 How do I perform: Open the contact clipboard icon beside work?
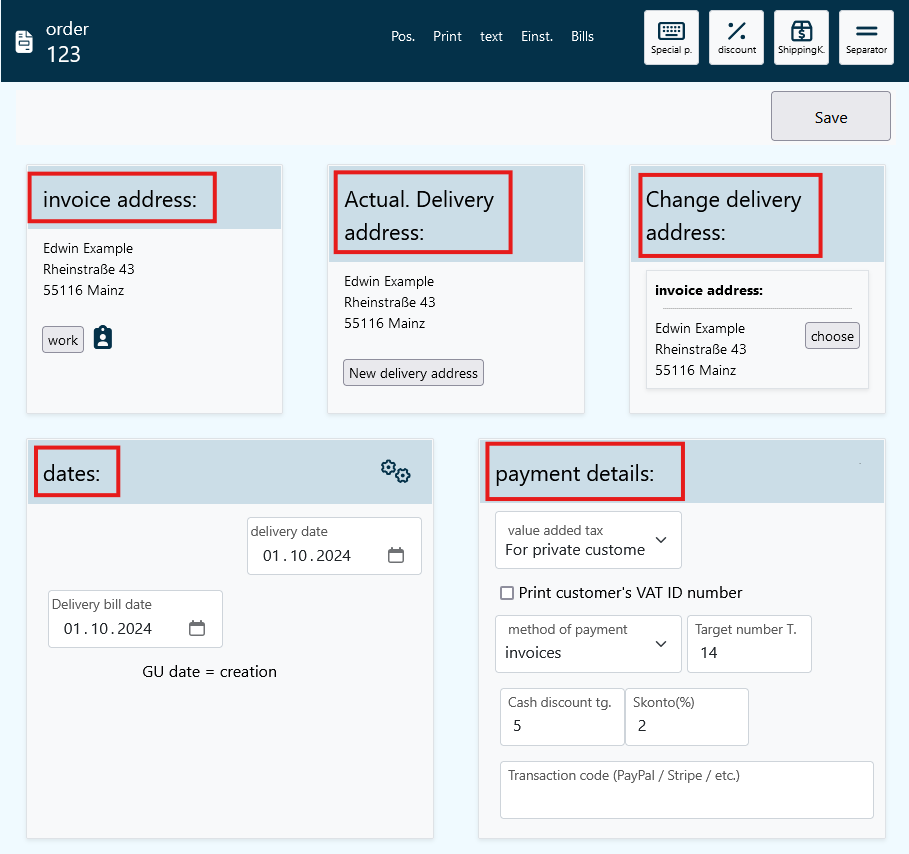tap(103, 338)
